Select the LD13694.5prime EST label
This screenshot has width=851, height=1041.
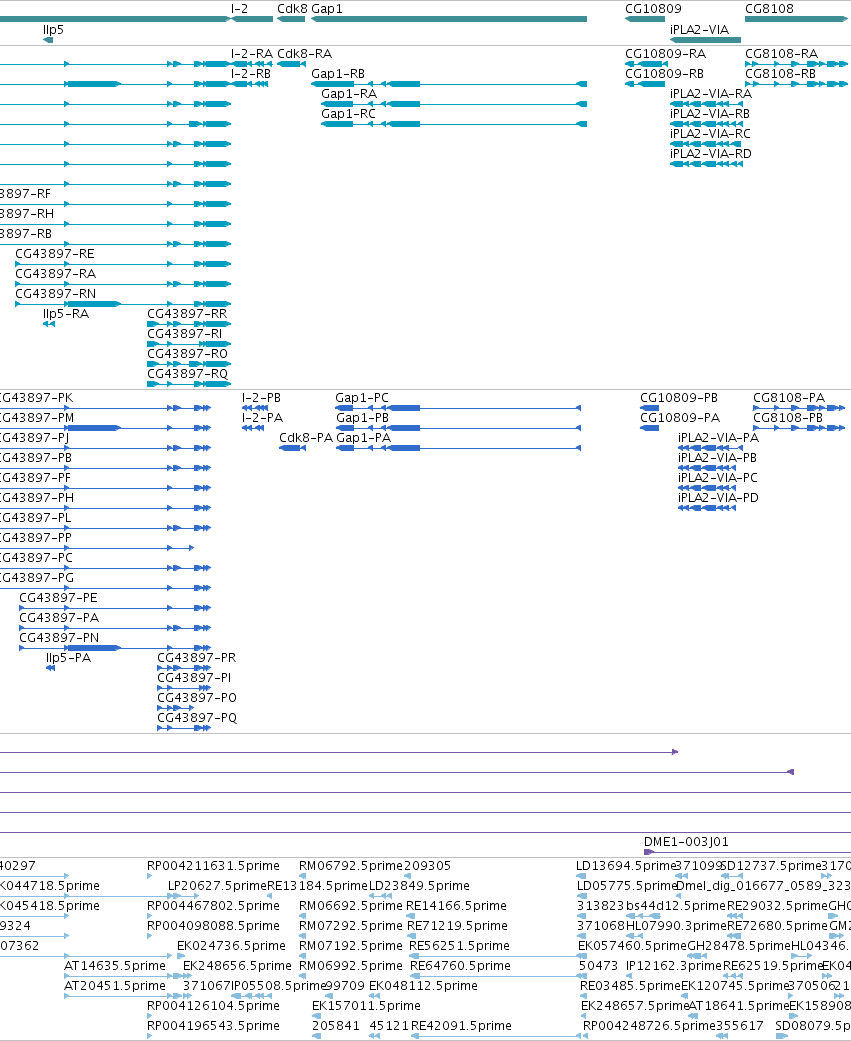pyautogui.click(x=625, y=866)
